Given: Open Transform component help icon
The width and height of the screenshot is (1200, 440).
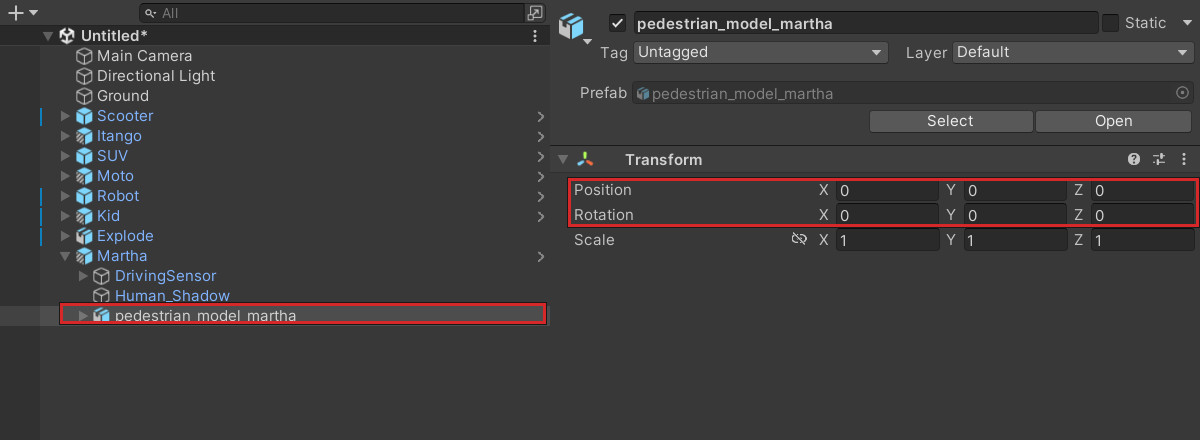Looking at the screenshot, I should click(x=1134, y=160).
